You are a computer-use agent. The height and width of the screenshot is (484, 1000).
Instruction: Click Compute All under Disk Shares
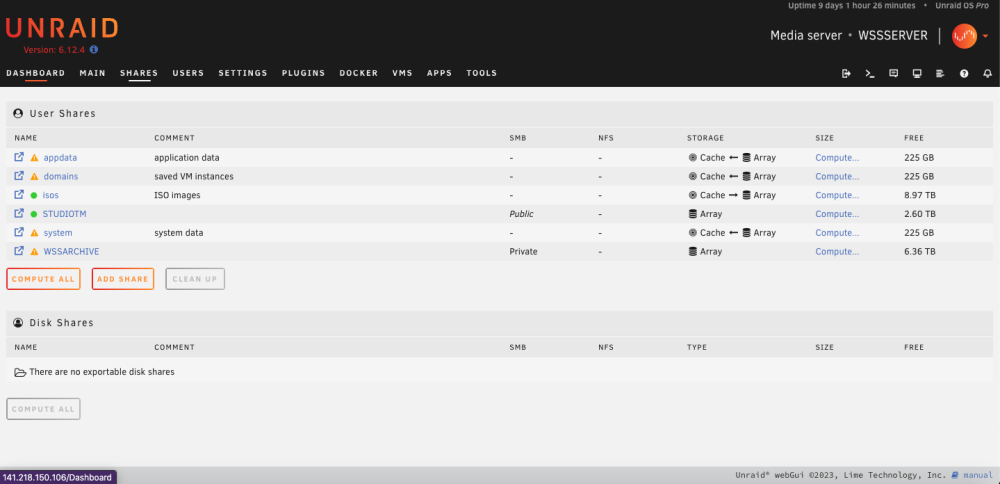43,409
